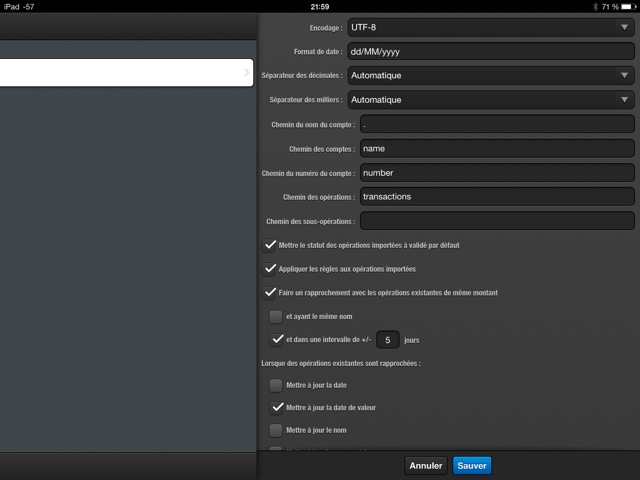Check 'Mettre à jour la date' option
This screenshot has width=640, height=480.
(x=276, y=384)
